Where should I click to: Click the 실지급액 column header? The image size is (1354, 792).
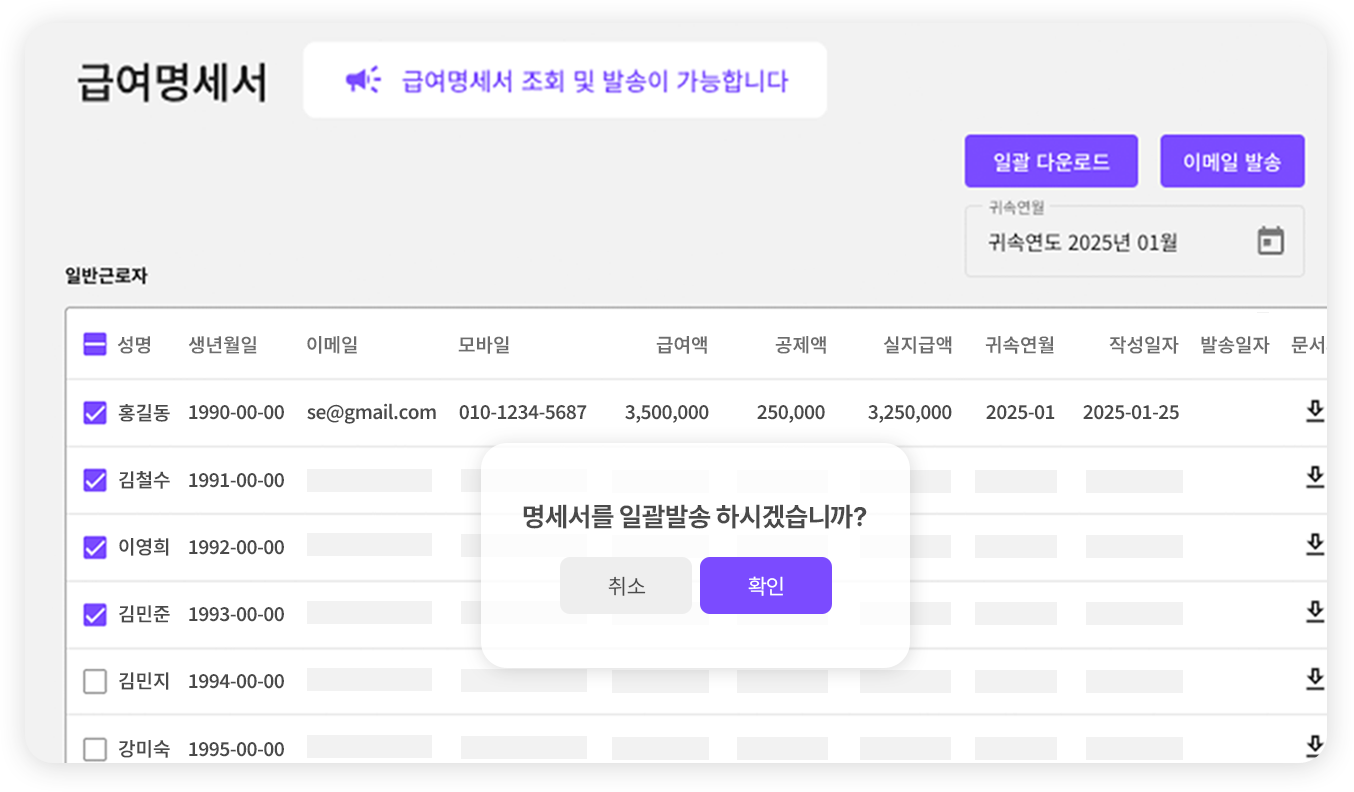[918, 345]
